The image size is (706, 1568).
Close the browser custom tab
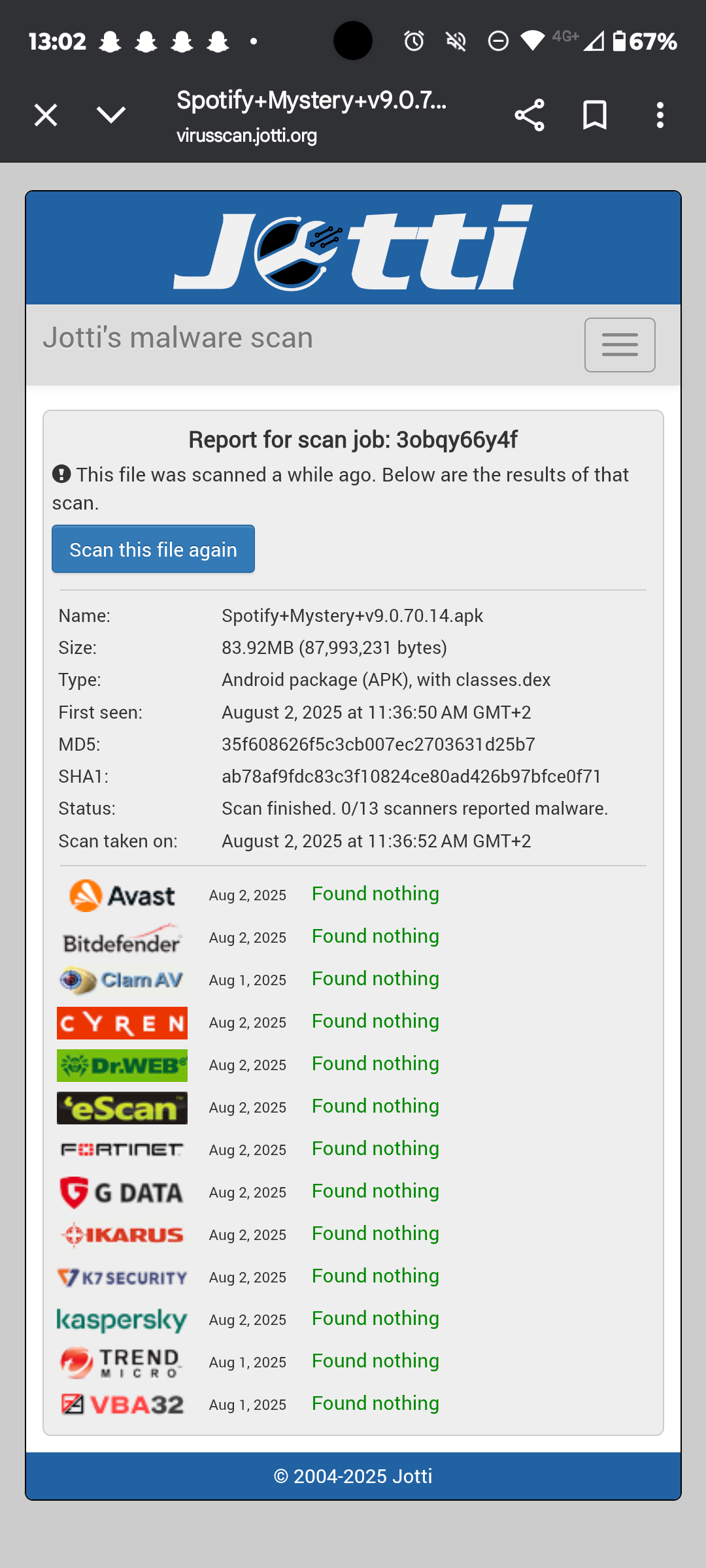click(46, 116)
